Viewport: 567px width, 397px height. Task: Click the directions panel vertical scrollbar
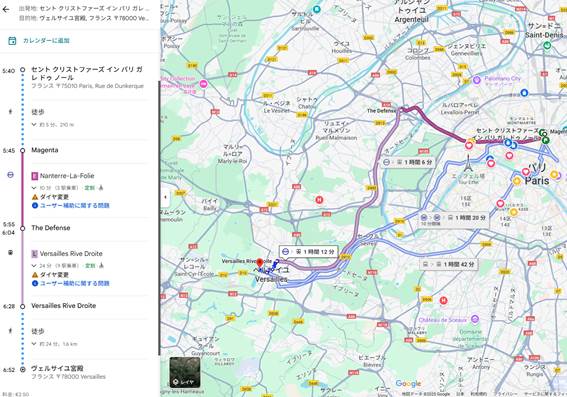tap(159, 217)
